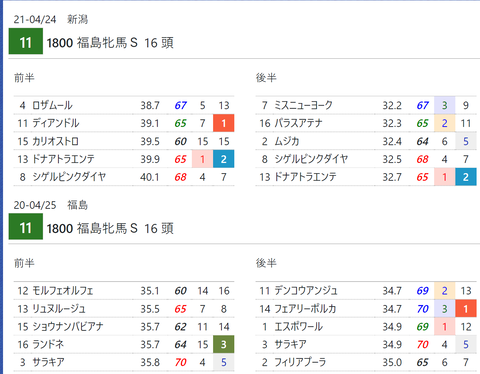The image size is (480, 374).
Task: Click horse name デンコウアンジュ
Action: point(306,291)
